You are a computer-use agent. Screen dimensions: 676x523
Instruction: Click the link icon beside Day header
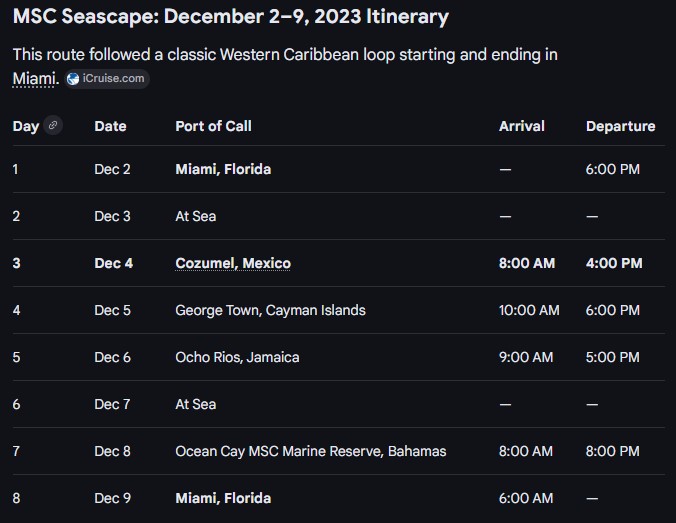(x=53, y=125)
